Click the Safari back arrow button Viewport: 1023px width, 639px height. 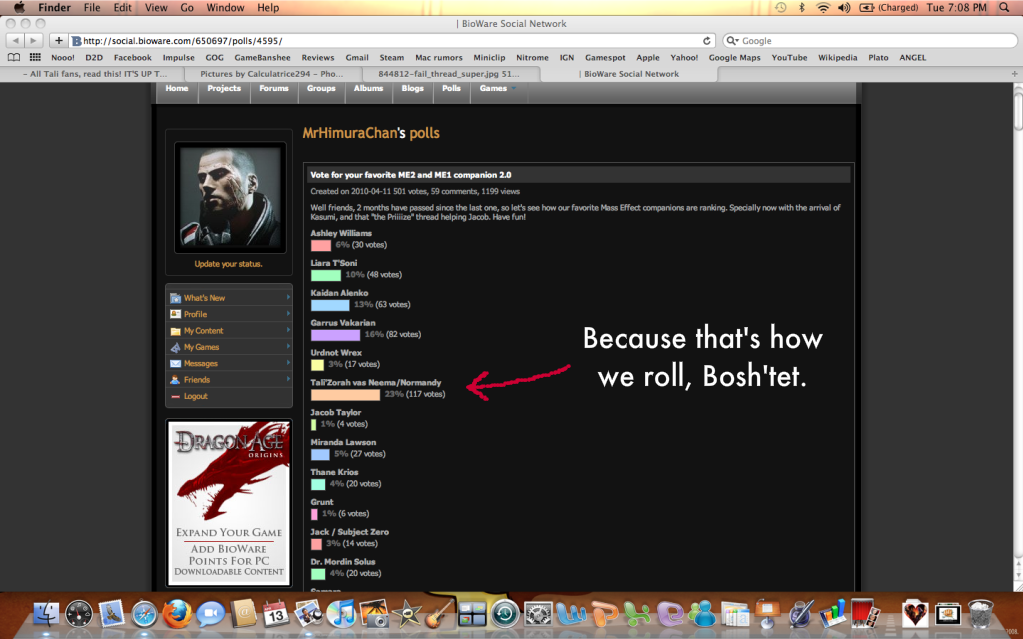[15, 41]
